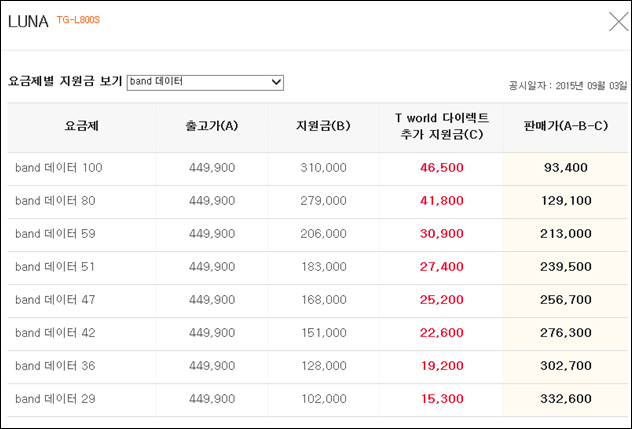Image resolution: width=632 pixels, height=429 pixels.
Task: Click the 46,500 additional subsidy value
Action: (442, 168)
